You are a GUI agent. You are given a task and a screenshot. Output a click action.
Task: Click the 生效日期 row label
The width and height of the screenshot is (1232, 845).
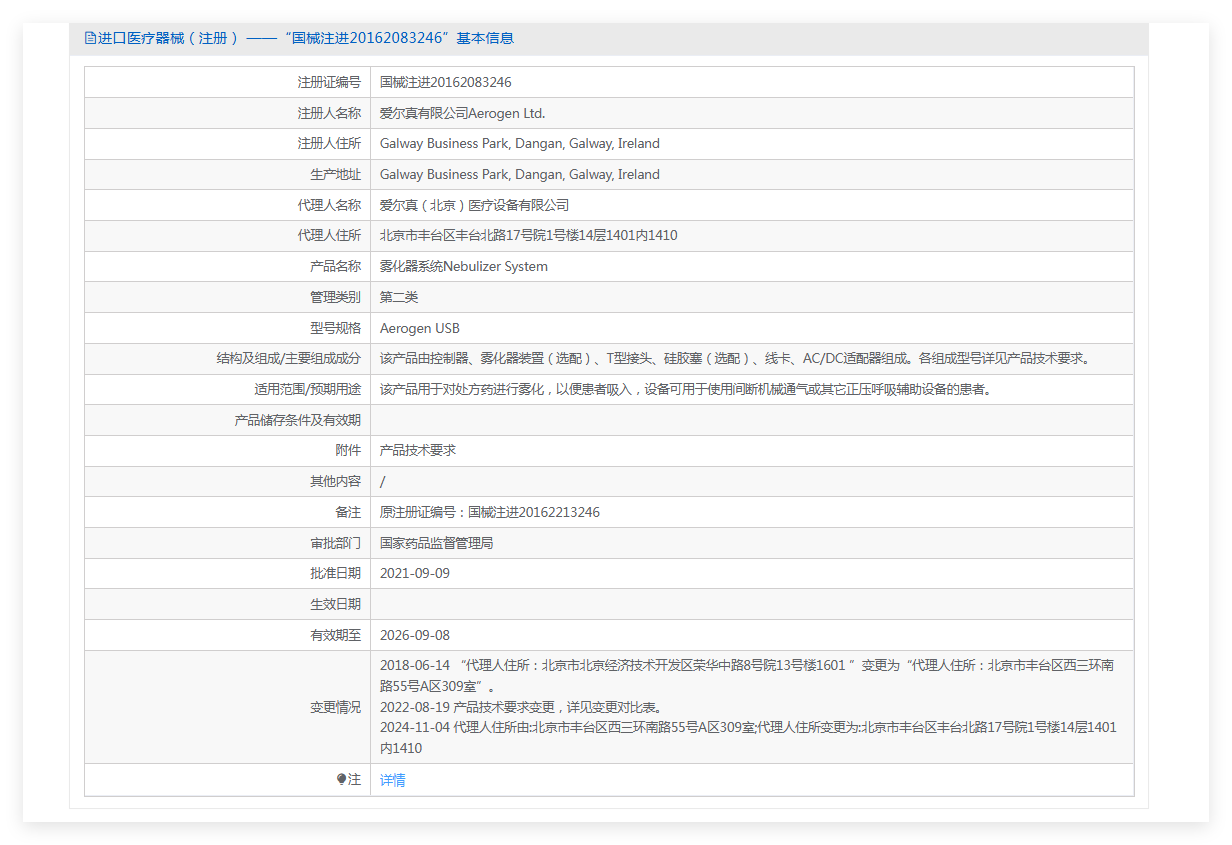(x=335, y=605)
